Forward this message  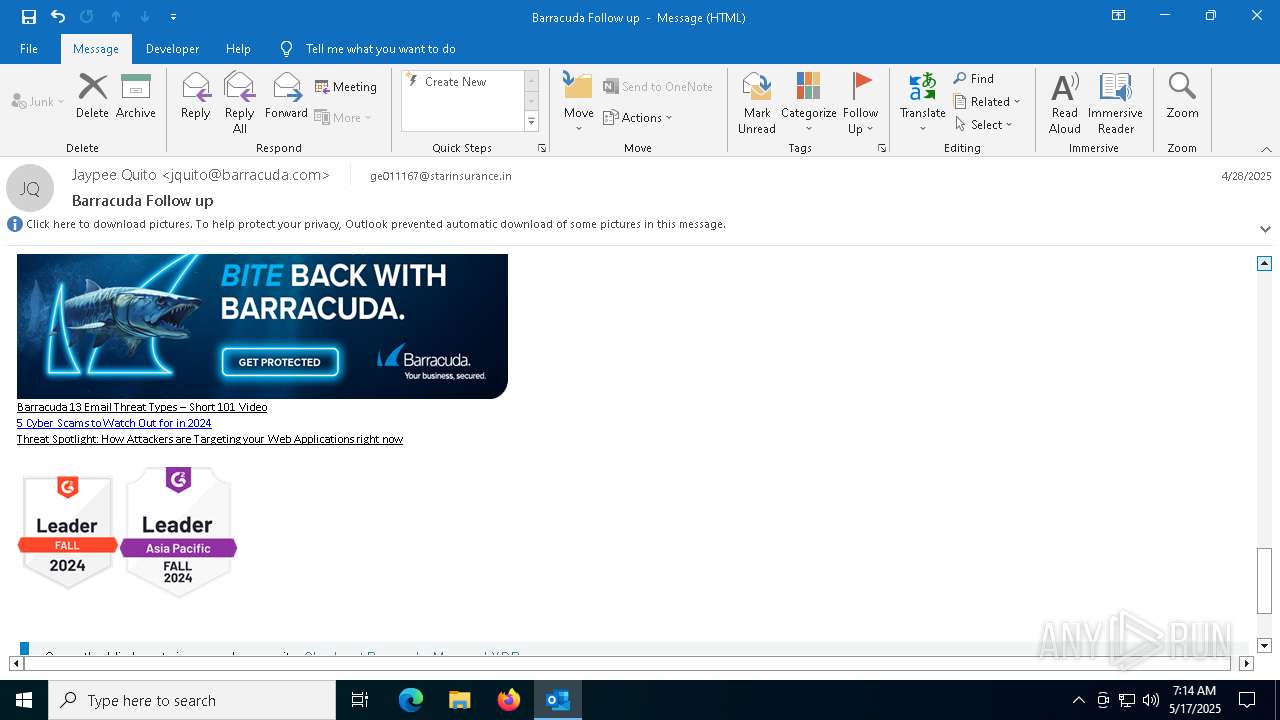pyautogui.click(x=286, y=96)
